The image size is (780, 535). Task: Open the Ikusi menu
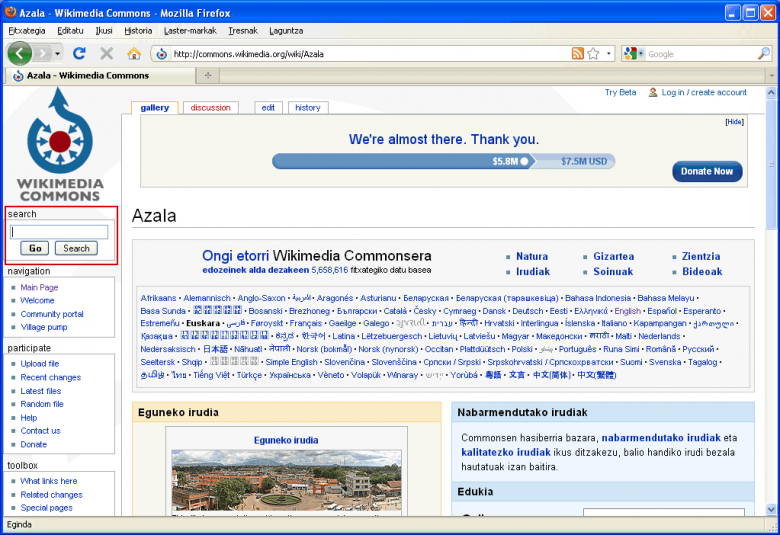tap(104, 31)
